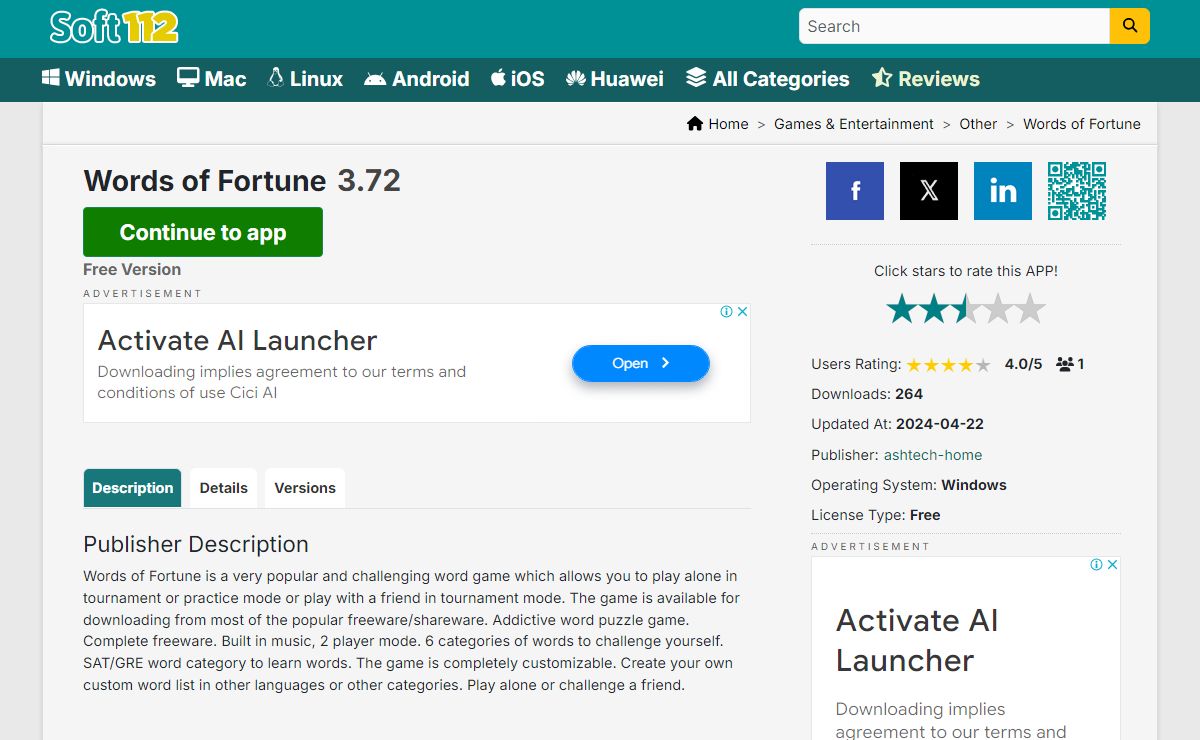Screen dimensions: 1200x740
Task: Rate the app five stars
Action: (1030, 309)
